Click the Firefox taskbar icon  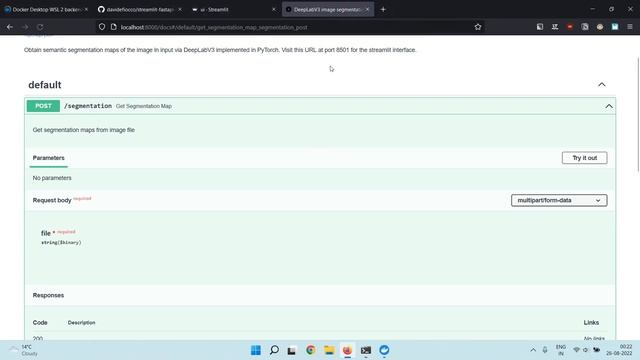tap(347, 350)
